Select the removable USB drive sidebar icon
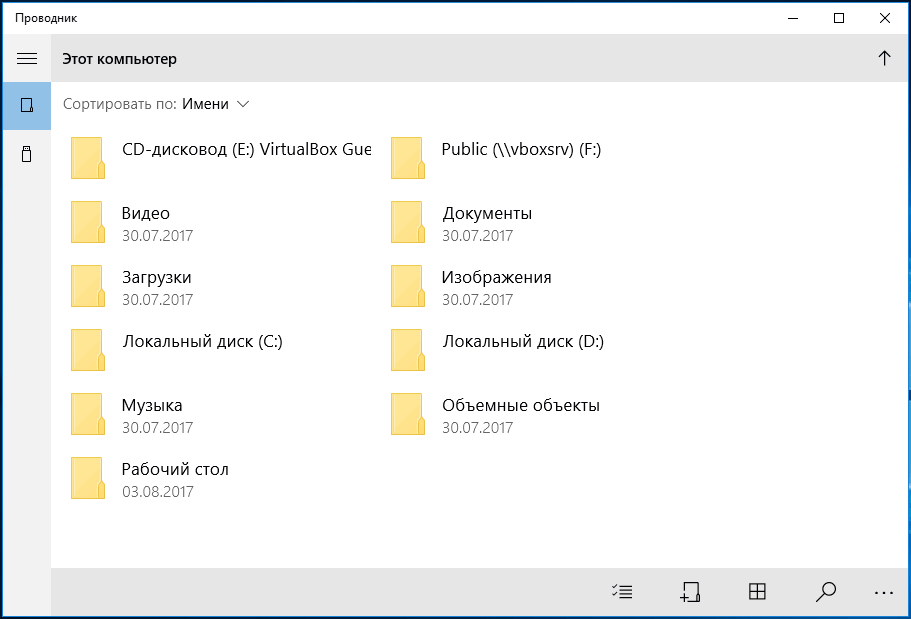The width and height of the screenshot is (911, 619). click(27, 154)
